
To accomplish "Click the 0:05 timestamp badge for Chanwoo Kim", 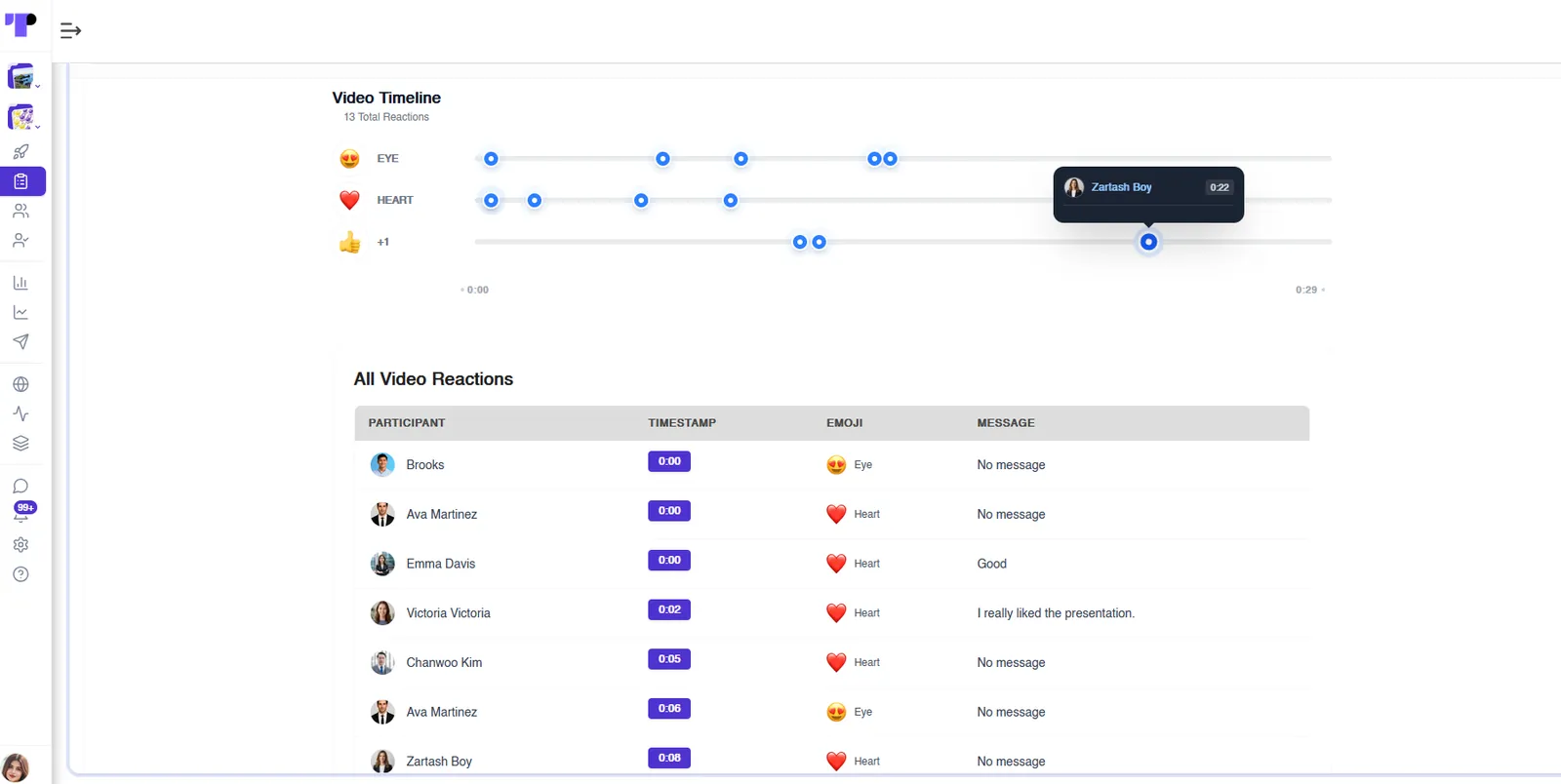I will [669, 659].
